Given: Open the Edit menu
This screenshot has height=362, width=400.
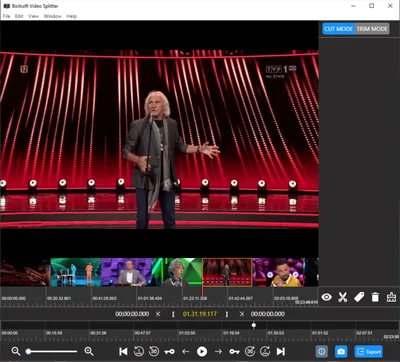Looking at the screenshot, I should point(19,16).
